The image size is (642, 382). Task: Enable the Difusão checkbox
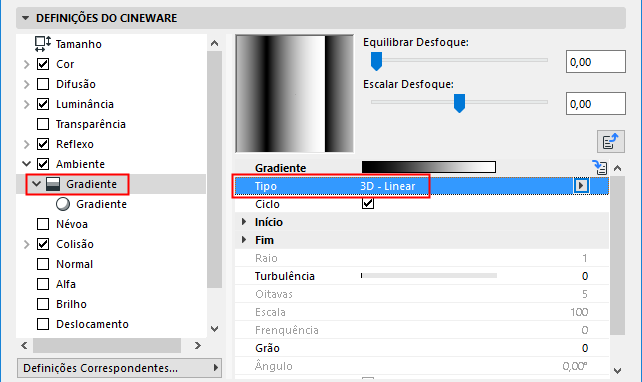coord(43,84)
